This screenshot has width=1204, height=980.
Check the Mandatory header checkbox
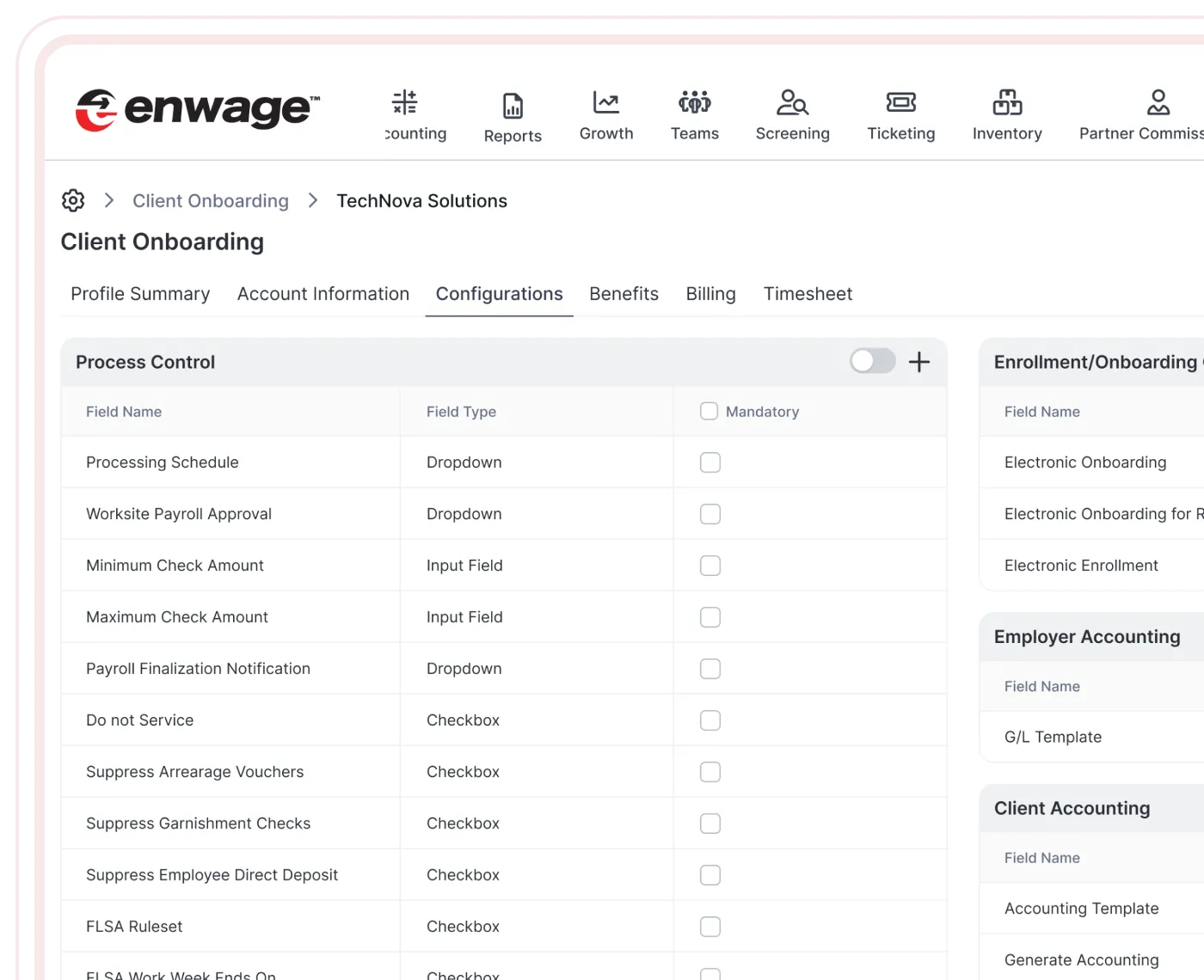pos(709,411)
